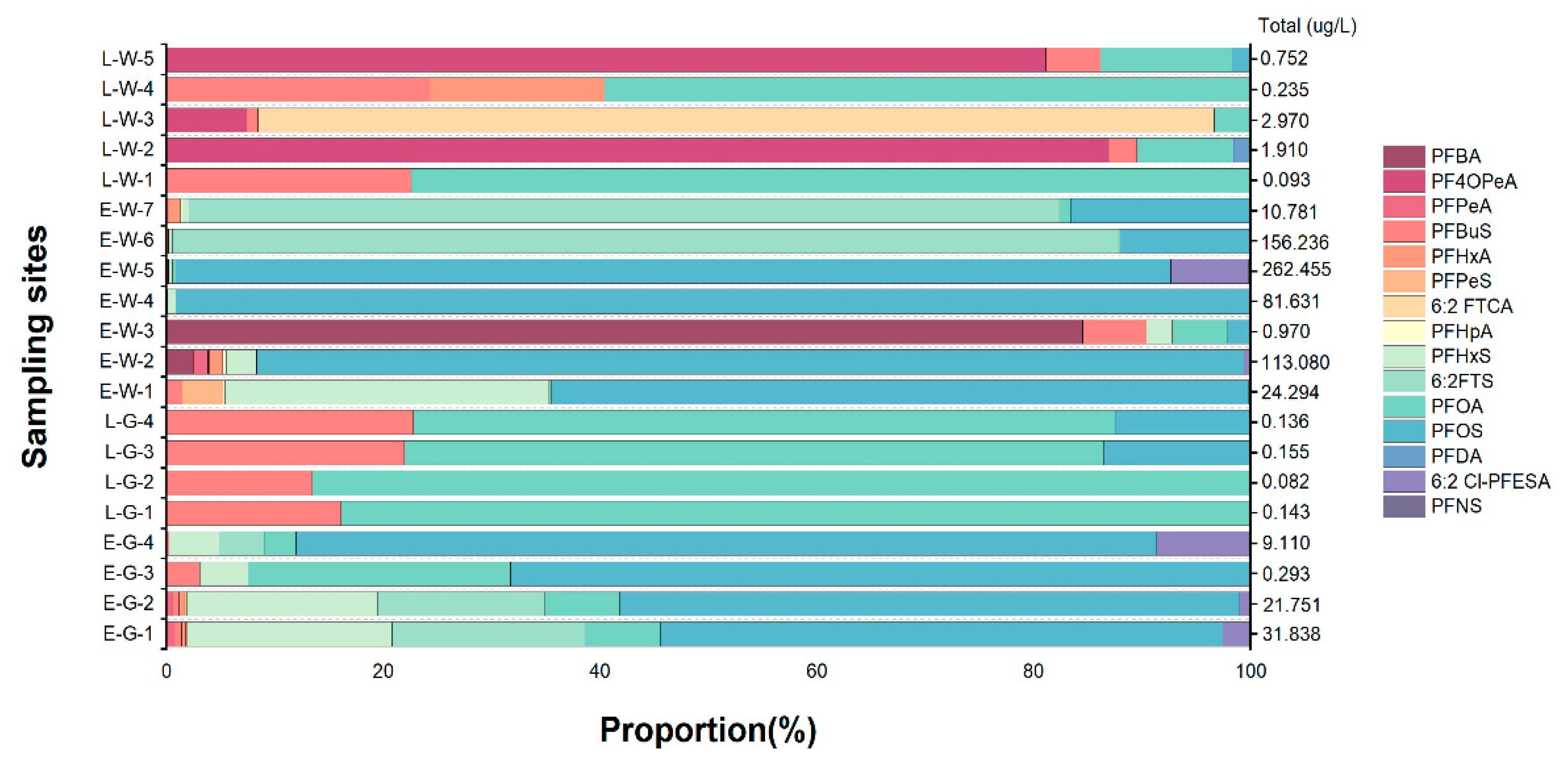Click the total value 262.455
This screenshot has height=764, width=1568.
1296,270
